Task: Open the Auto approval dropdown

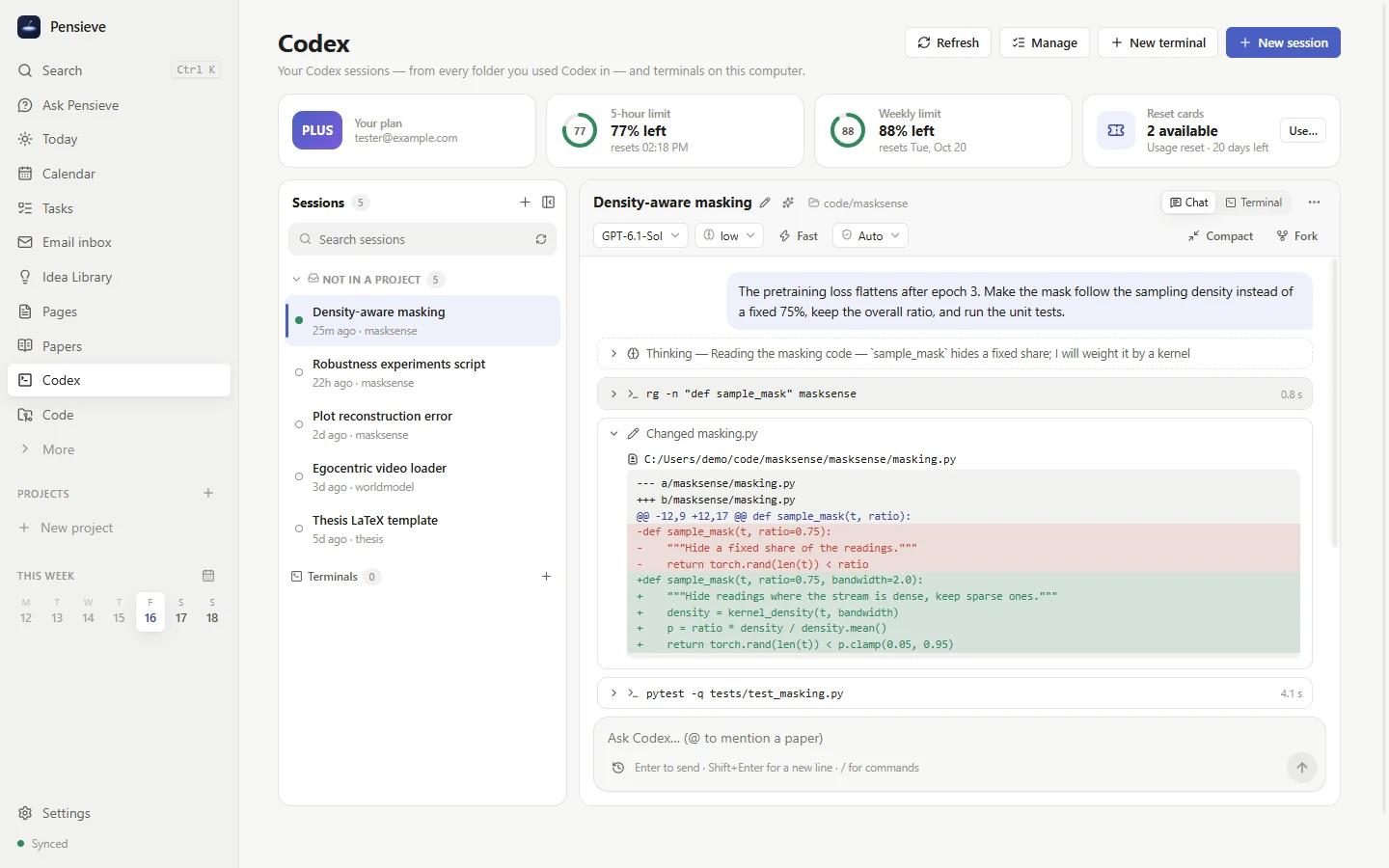Action: [x=870, y=236]
